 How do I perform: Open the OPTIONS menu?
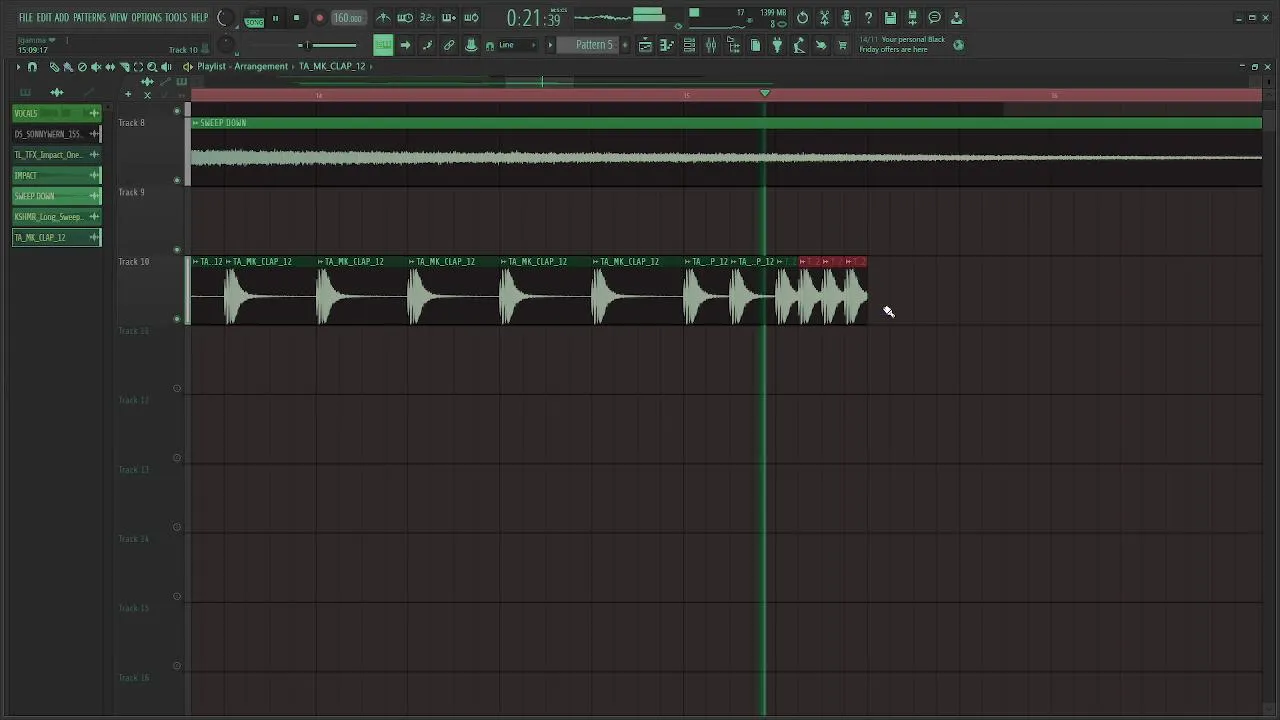(x=146, y=18)
